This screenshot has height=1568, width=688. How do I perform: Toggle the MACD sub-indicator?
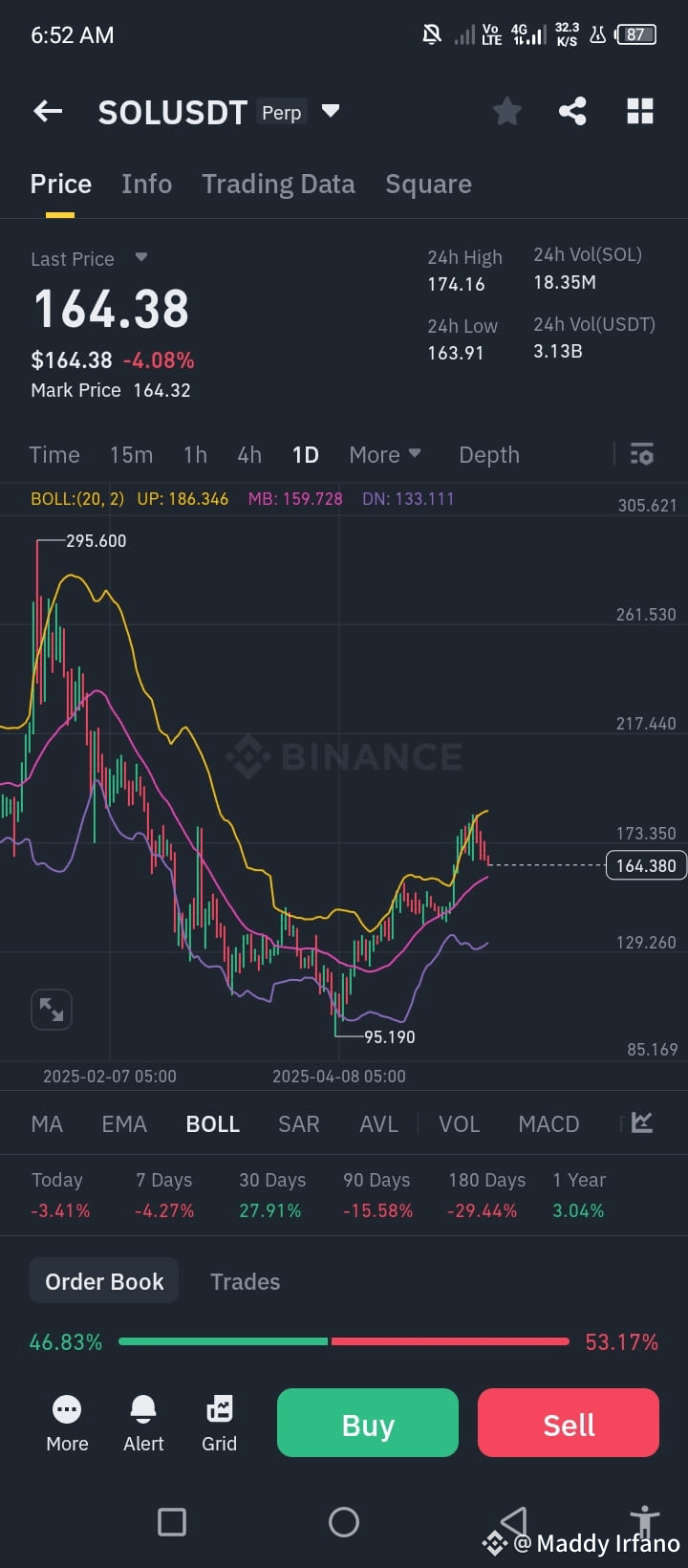[x=548, y=1123]
